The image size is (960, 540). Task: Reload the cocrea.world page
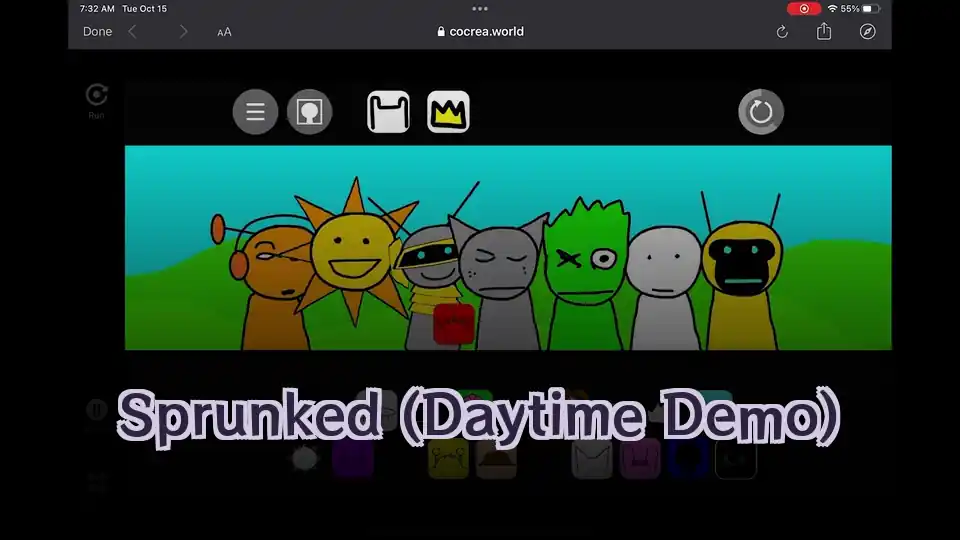click(782, 32)
